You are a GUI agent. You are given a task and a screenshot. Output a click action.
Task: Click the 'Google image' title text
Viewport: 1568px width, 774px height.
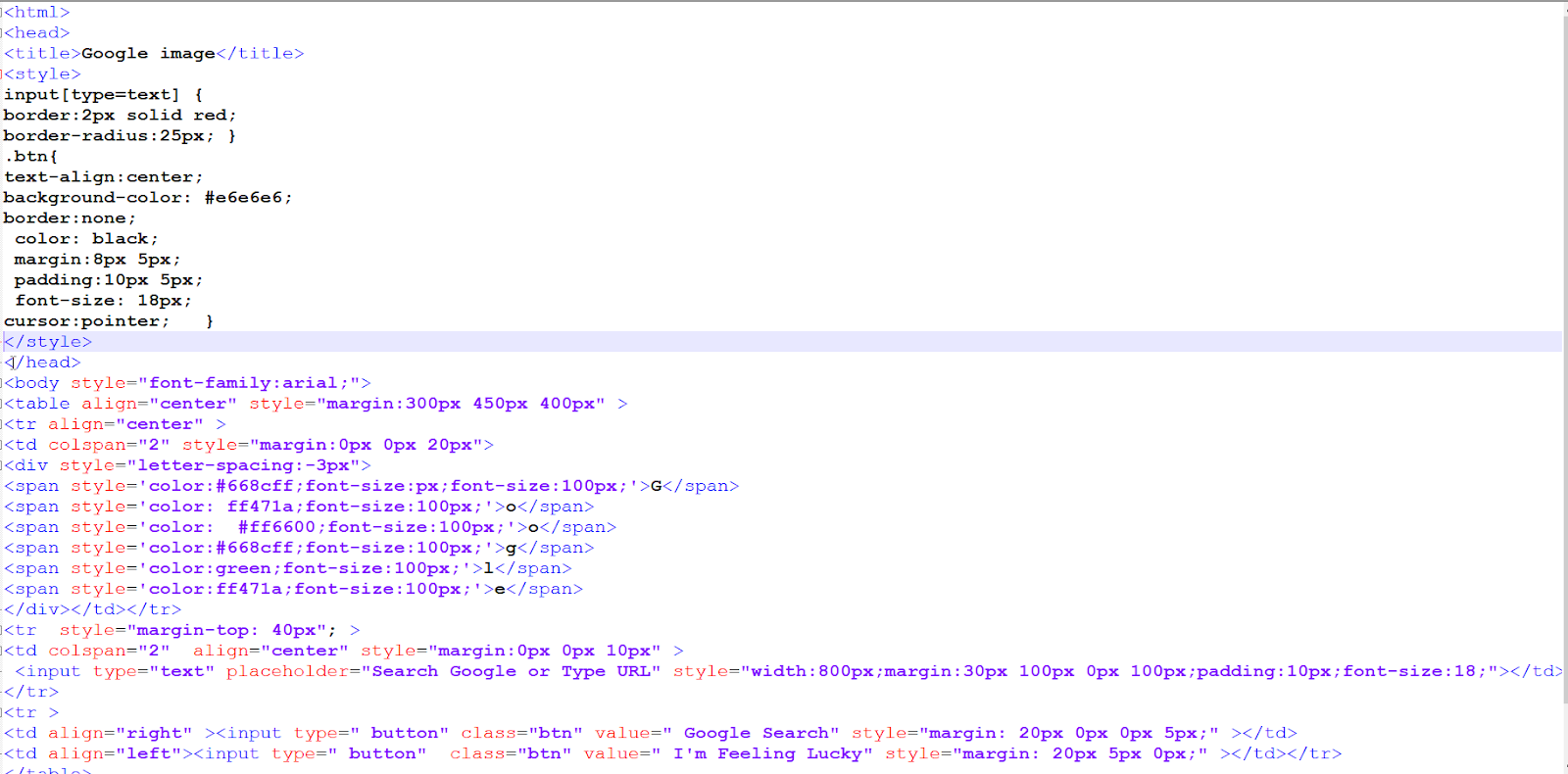point(148,53)
